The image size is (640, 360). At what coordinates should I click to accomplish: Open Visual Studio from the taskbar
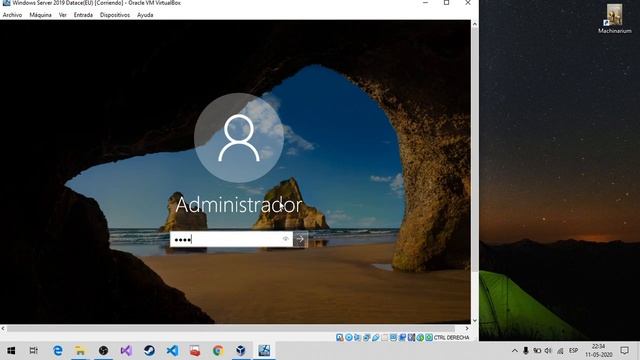tap(126, 351)
